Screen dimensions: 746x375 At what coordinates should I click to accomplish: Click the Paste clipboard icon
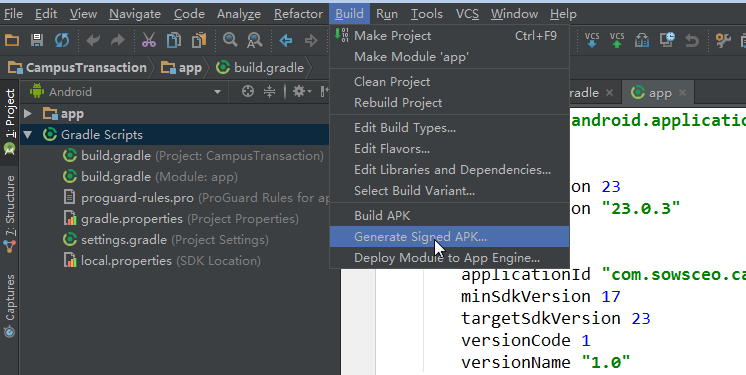(x=199, y=40)
